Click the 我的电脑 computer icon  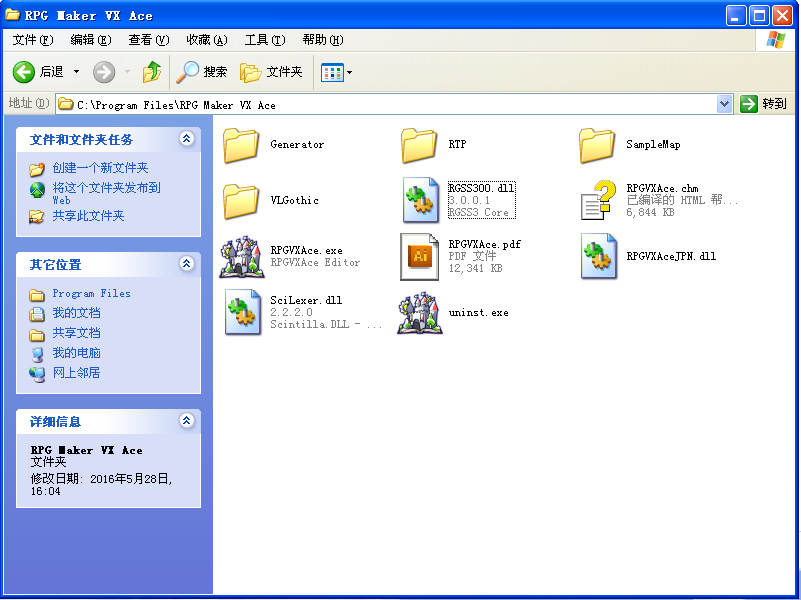[37, 354]
